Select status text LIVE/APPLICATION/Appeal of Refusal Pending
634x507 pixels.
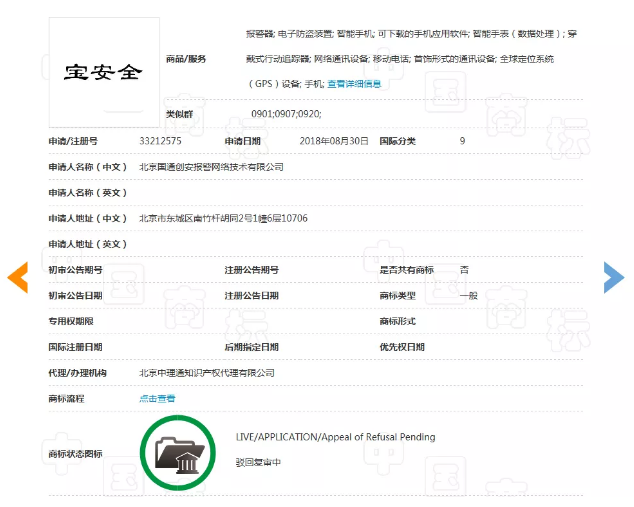click(336, 437)
